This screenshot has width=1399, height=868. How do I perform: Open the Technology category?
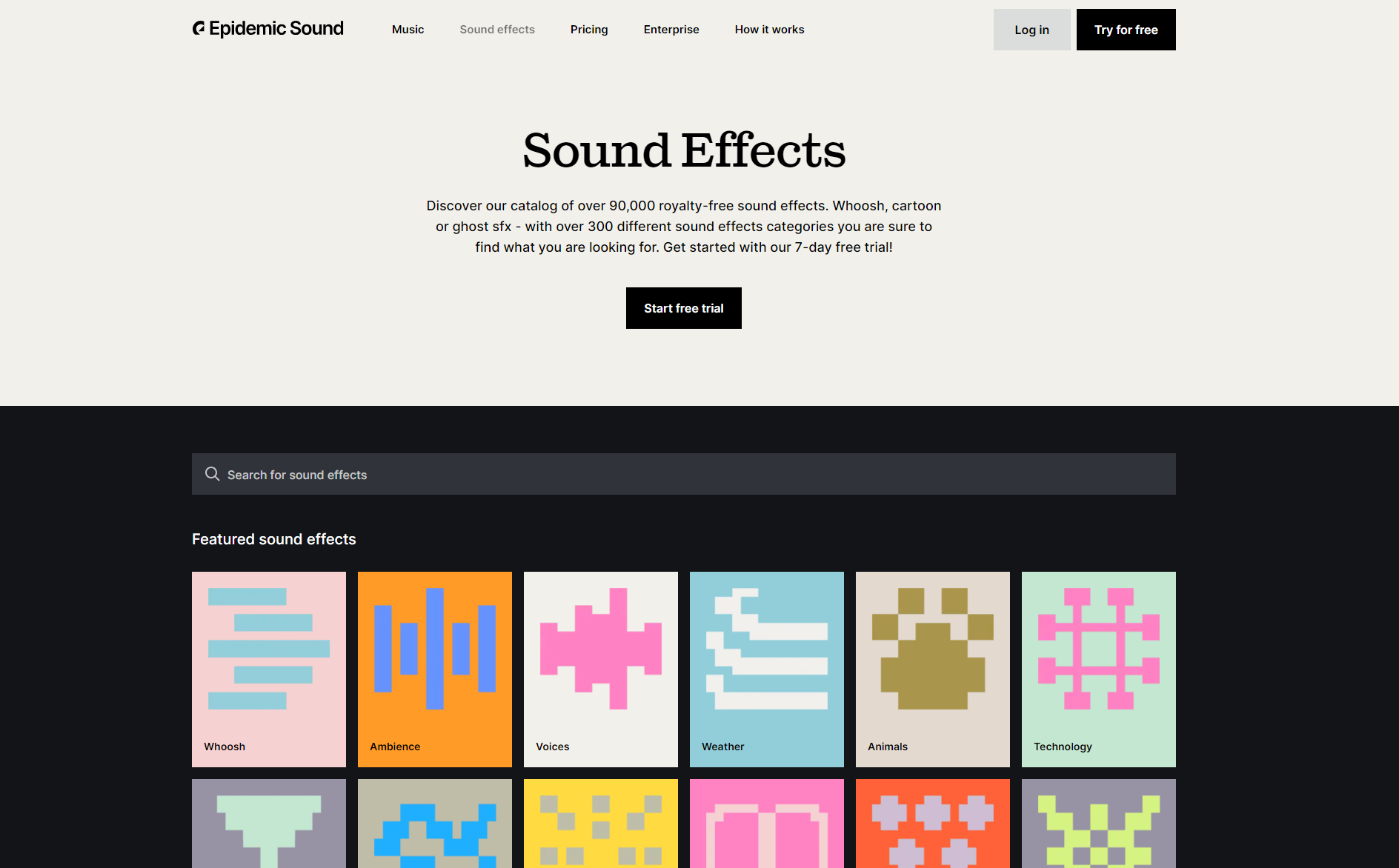coord(1098,668)
